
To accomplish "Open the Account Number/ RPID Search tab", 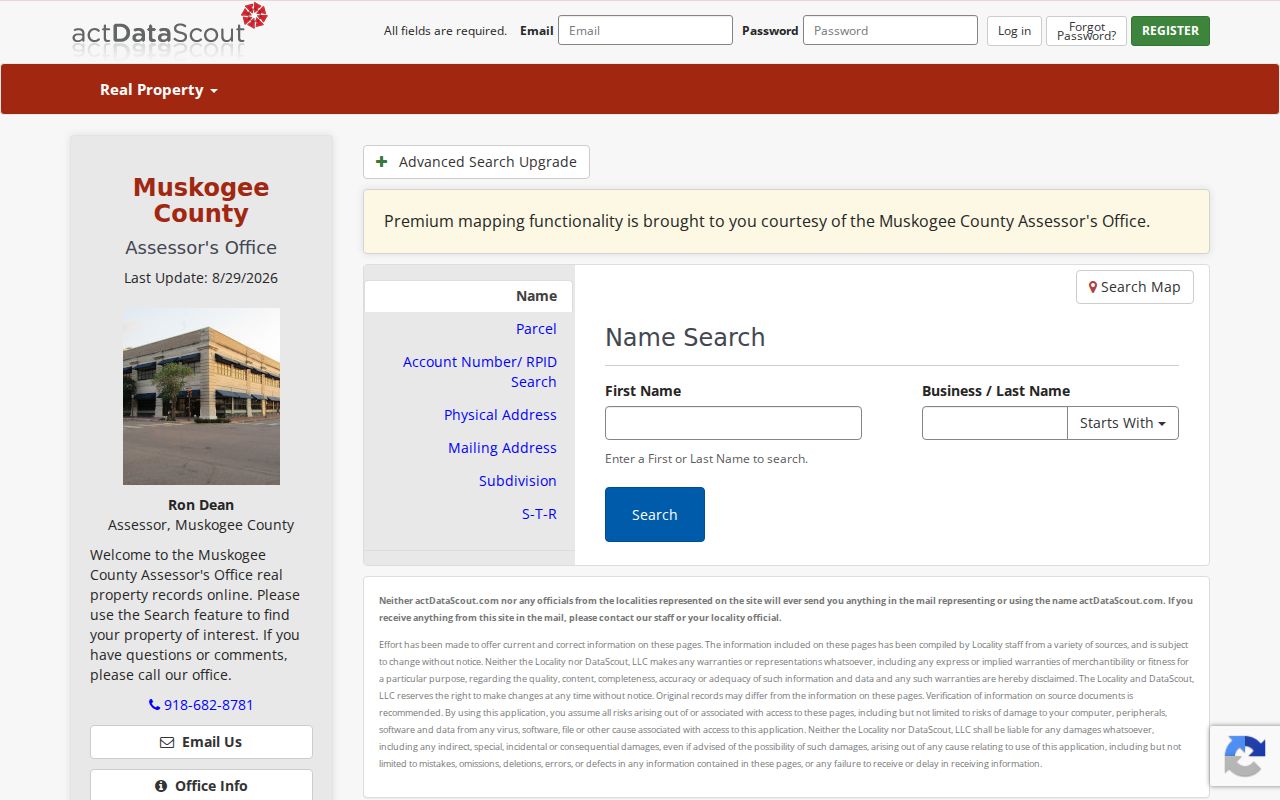I will pos(480,372).
